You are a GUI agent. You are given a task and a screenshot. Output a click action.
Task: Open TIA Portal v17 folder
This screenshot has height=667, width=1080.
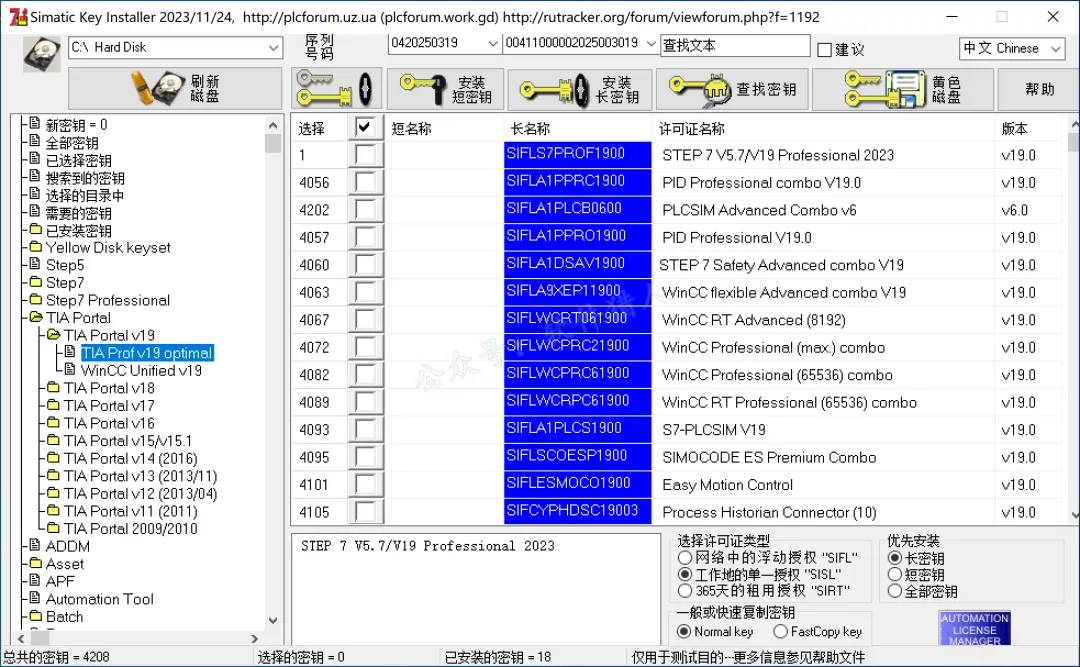tap(109, 406)
